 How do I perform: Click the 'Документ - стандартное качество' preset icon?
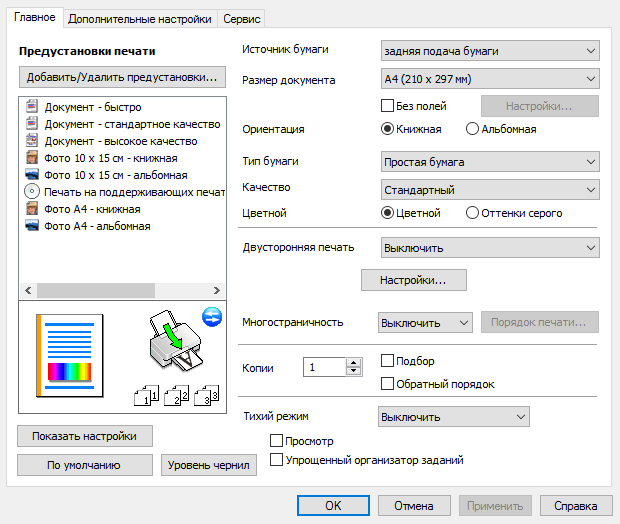[x=32, y=123]
